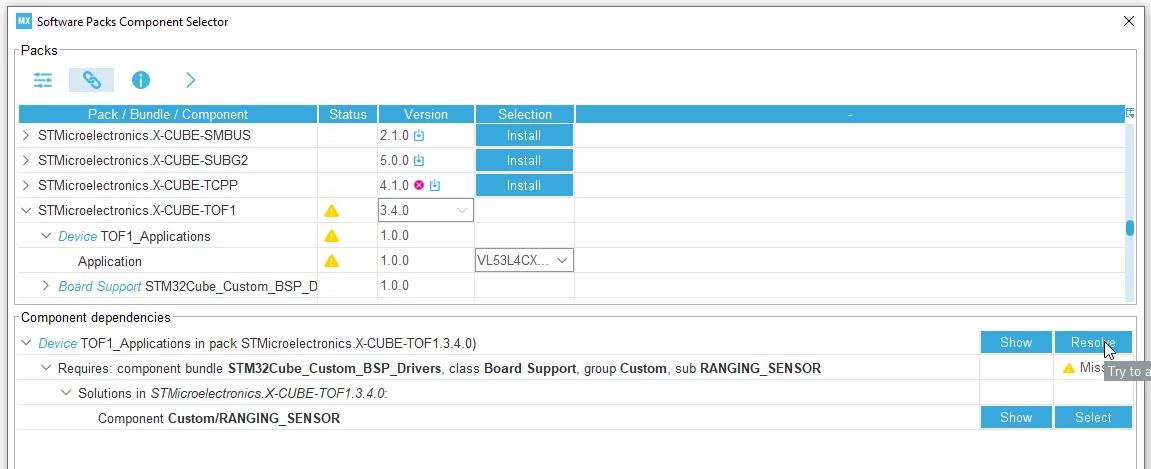Viewport: 1151px width, 469px height.
Task: Close the Software Packs Component Selector window
Action: [x=1129, y=21]
